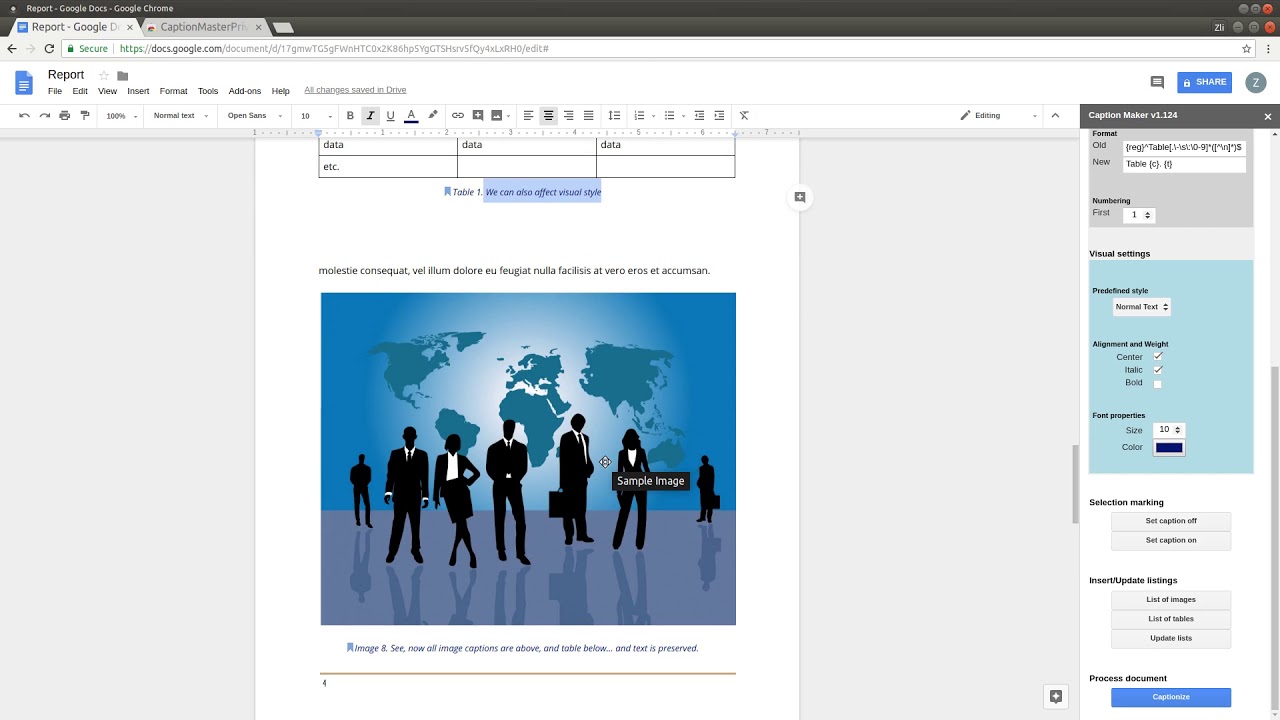
Task: Center align the selected text
Action: pyautogui.click(x=548, y=116)
